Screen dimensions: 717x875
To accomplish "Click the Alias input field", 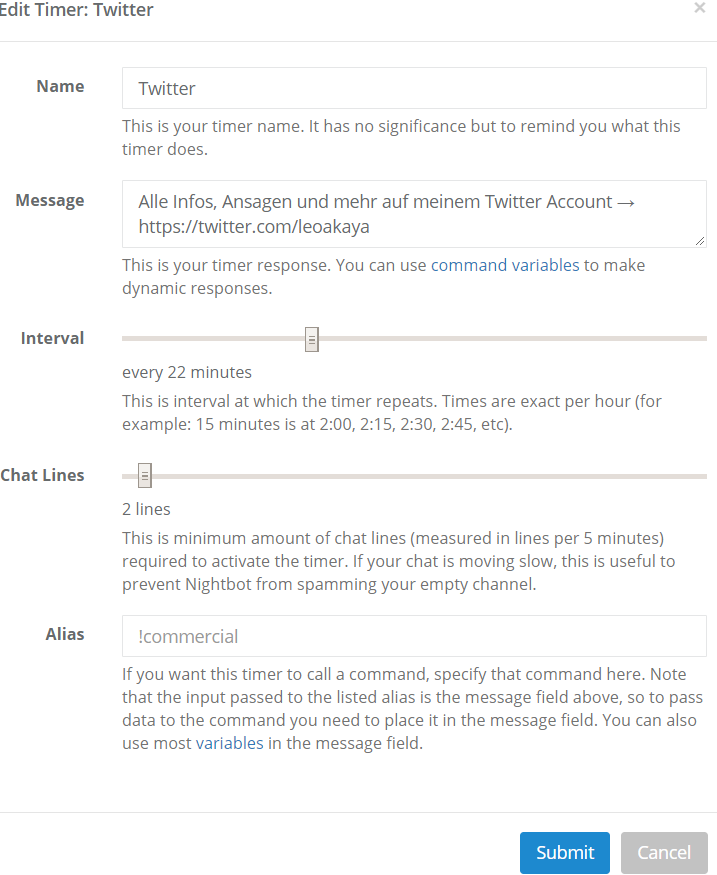I will pos(414,636).
